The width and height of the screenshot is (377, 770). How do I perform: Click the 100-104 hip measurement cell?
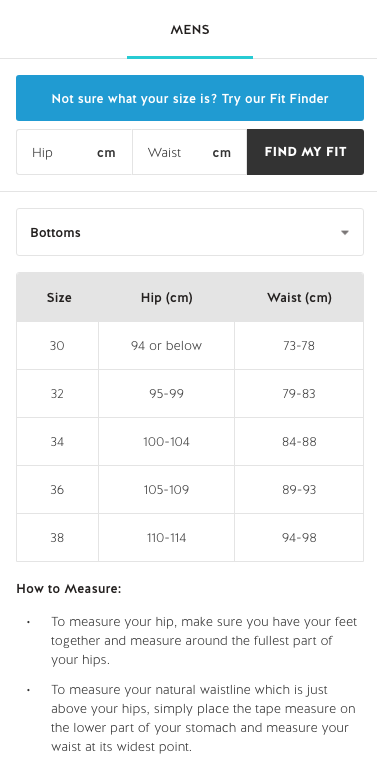pyautogui.click(x=166, y=442)
